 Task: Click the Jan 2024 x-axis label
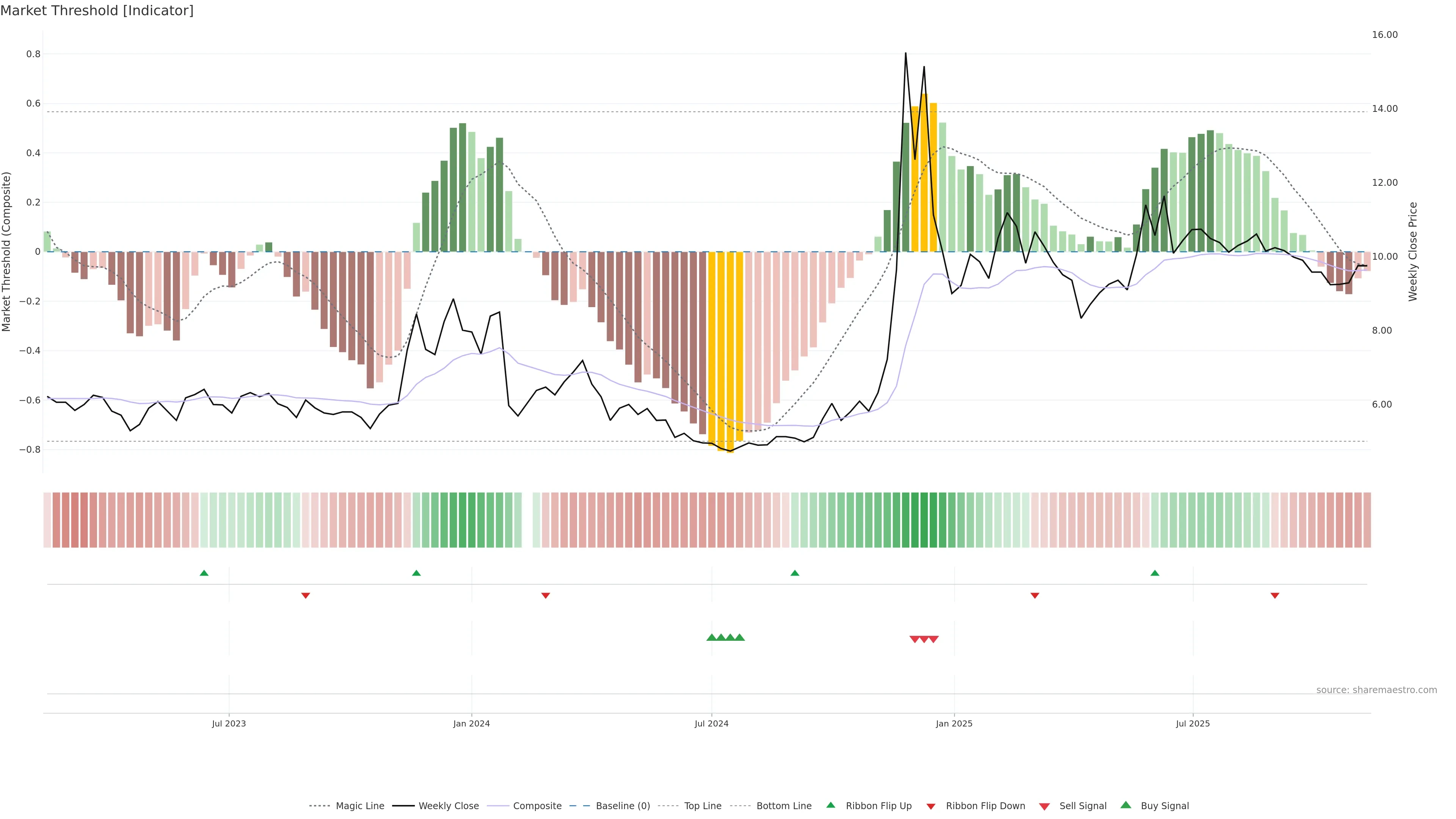click(471, 723)
